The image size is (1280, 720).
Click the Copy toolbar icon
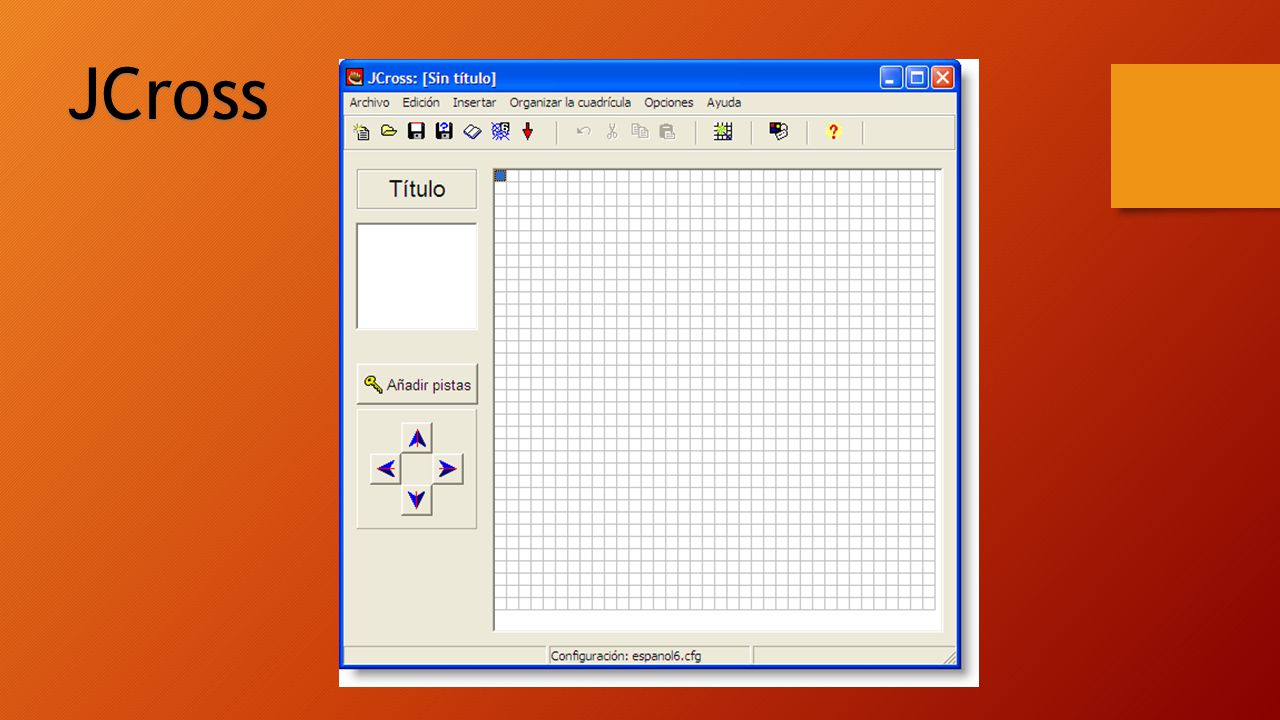640,131
